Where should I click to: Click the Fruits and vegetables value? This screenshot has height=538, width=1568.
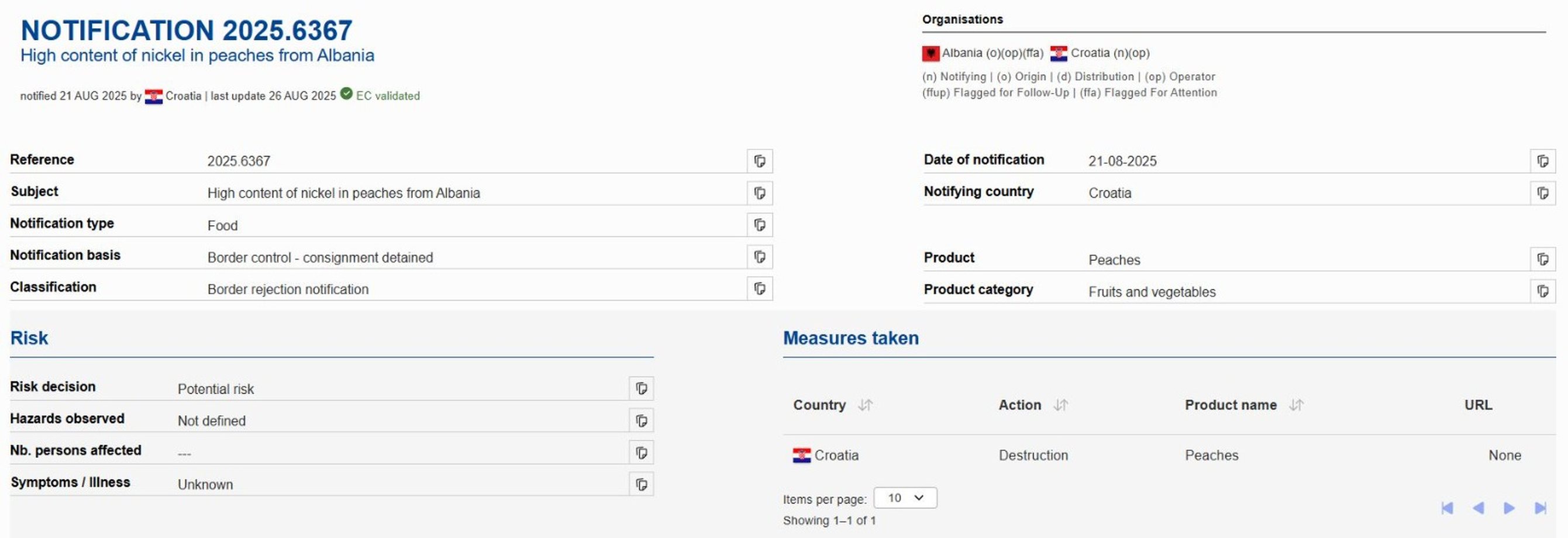point(1152,292)
